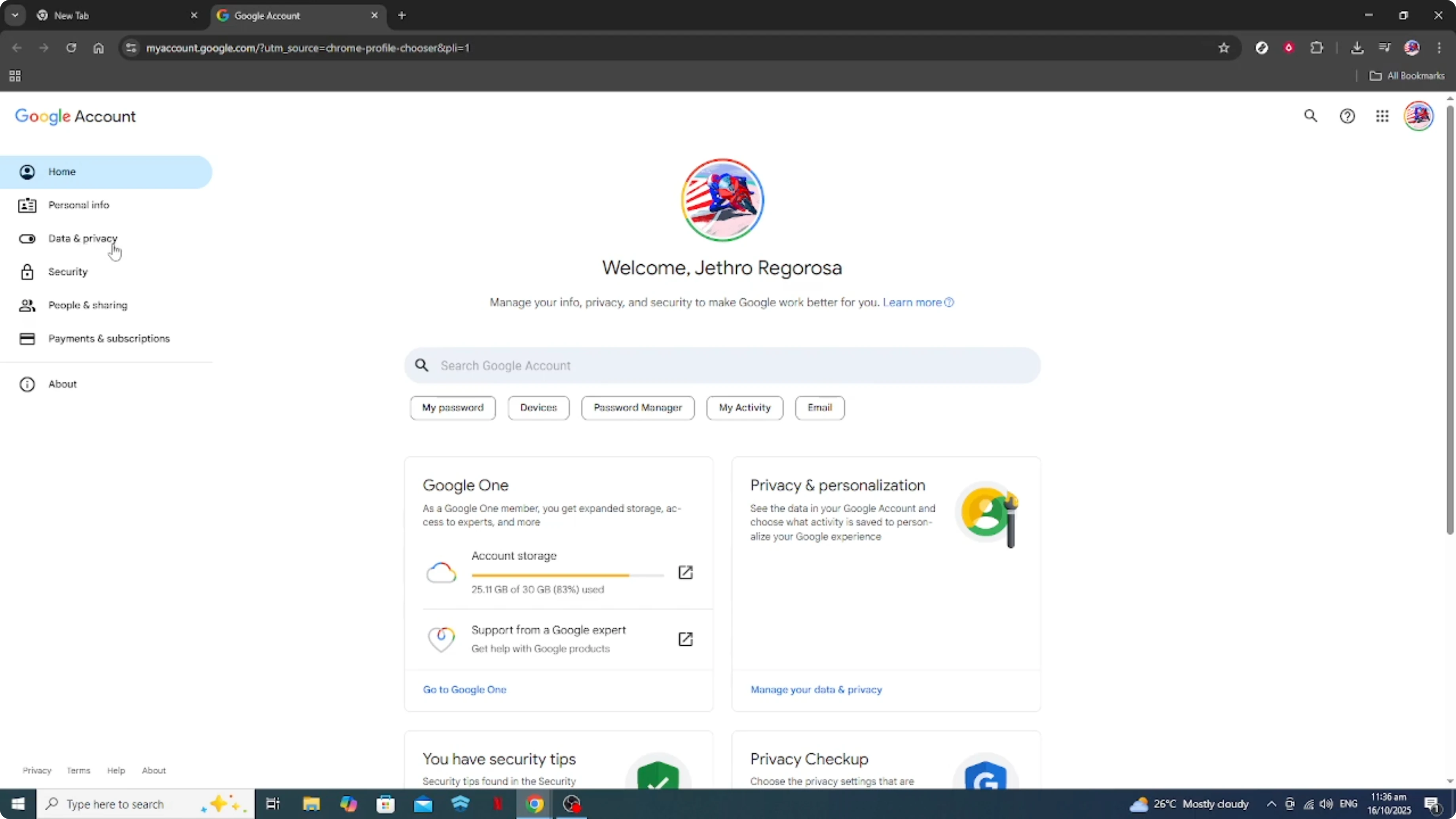Screen dimensions: 1456x819
Task: Open the Extensions puzzle icon
Action: coord(1317,48)
